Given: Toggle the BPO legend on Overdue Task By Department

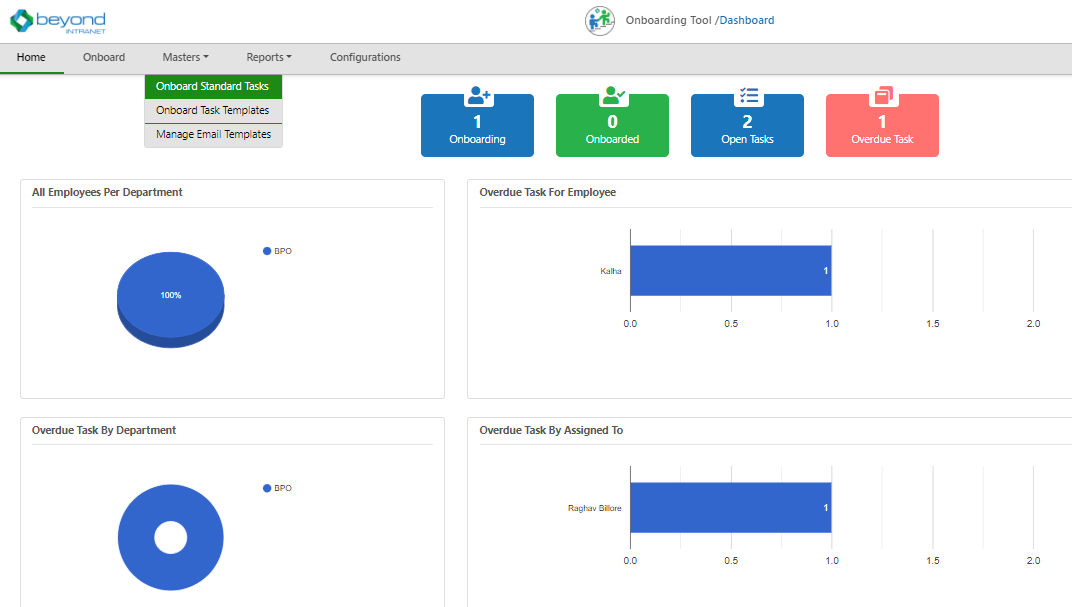Looking at the screenshot, I should (277, 488).
